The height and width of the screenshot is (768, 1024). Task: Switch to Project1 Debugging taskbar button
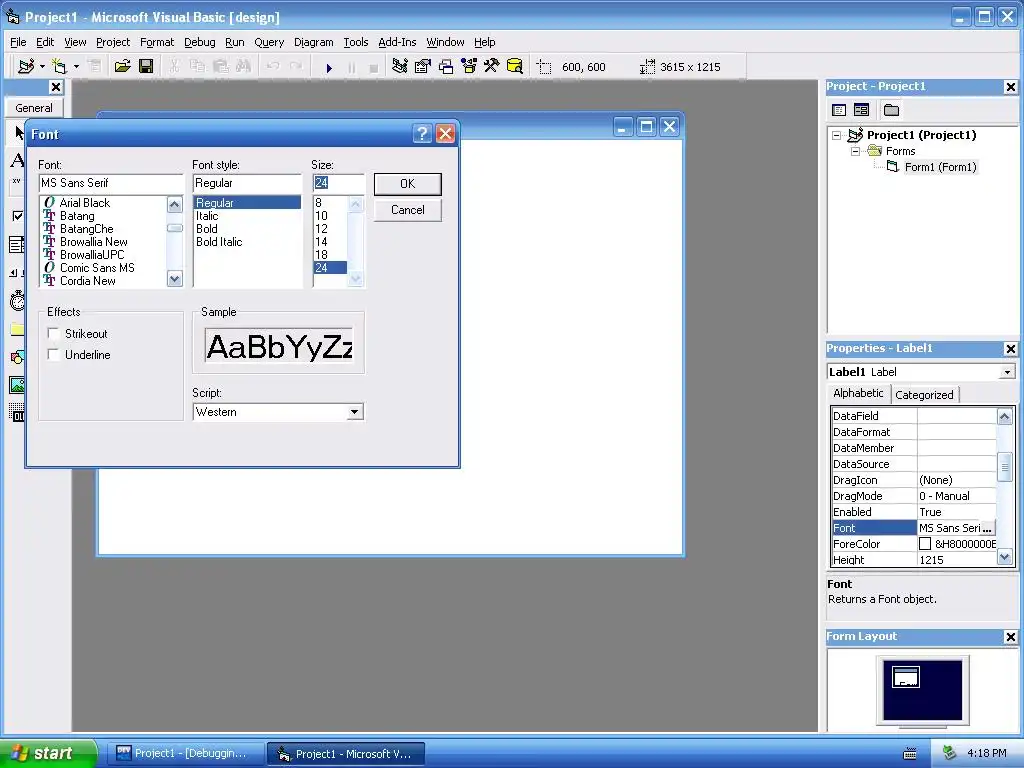[x=185, y=754]
